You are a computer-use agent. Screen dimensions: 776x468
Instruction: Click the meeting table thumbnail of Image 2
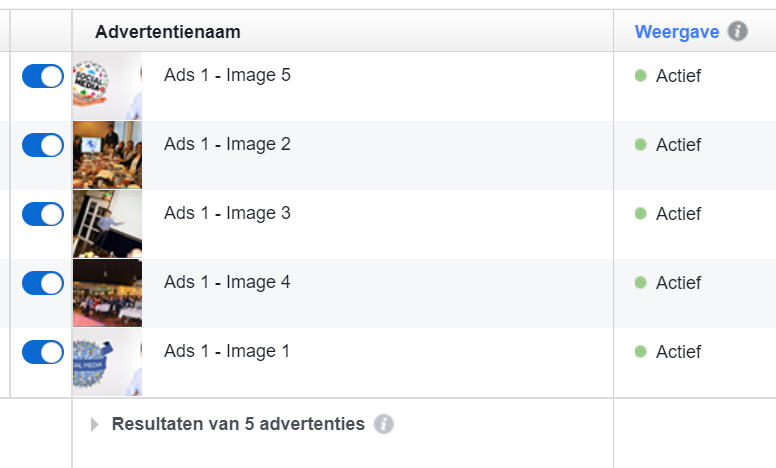click(x=107, y=155)
